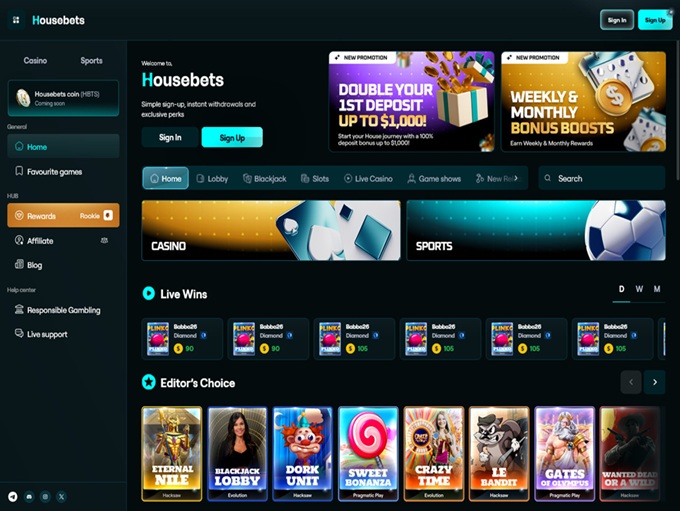Expand the Rewards Rookie section

pos(62,216)
